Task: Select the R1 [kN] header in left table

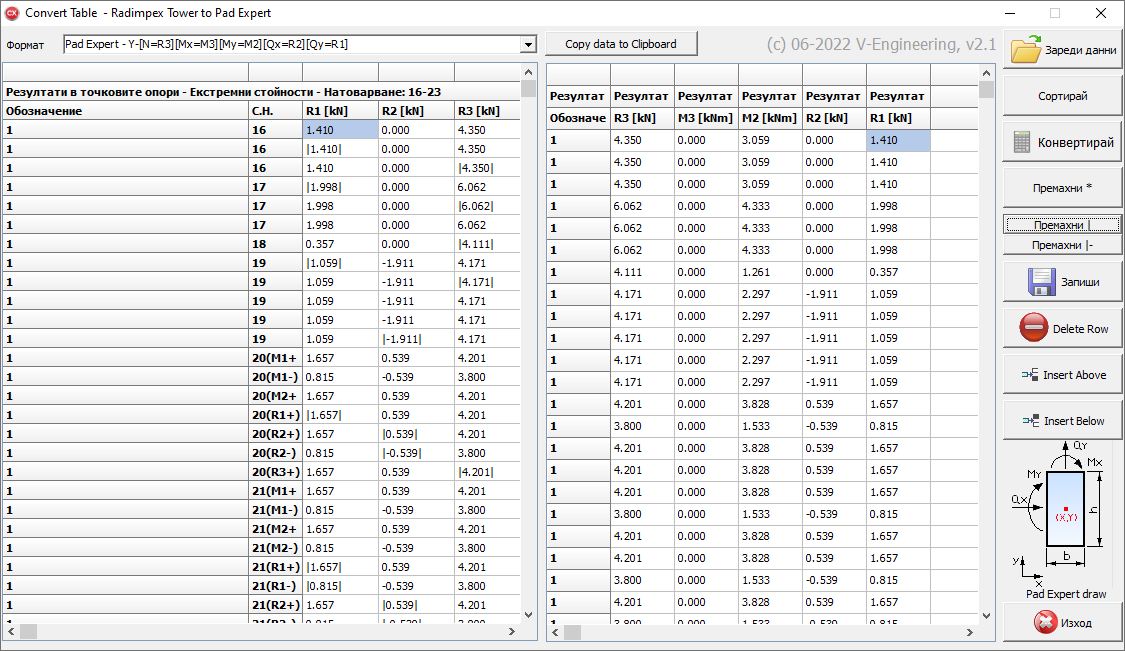Action: click(x=340, y=111)
